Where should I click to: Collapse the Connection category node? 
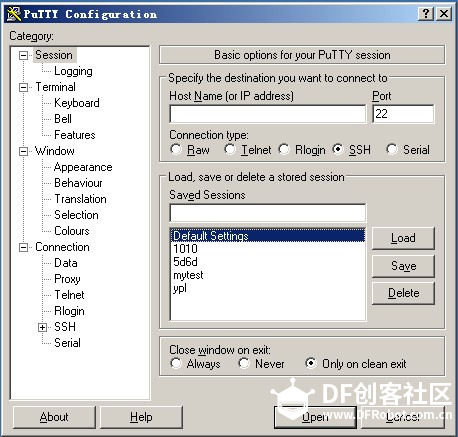pos(23,247)
